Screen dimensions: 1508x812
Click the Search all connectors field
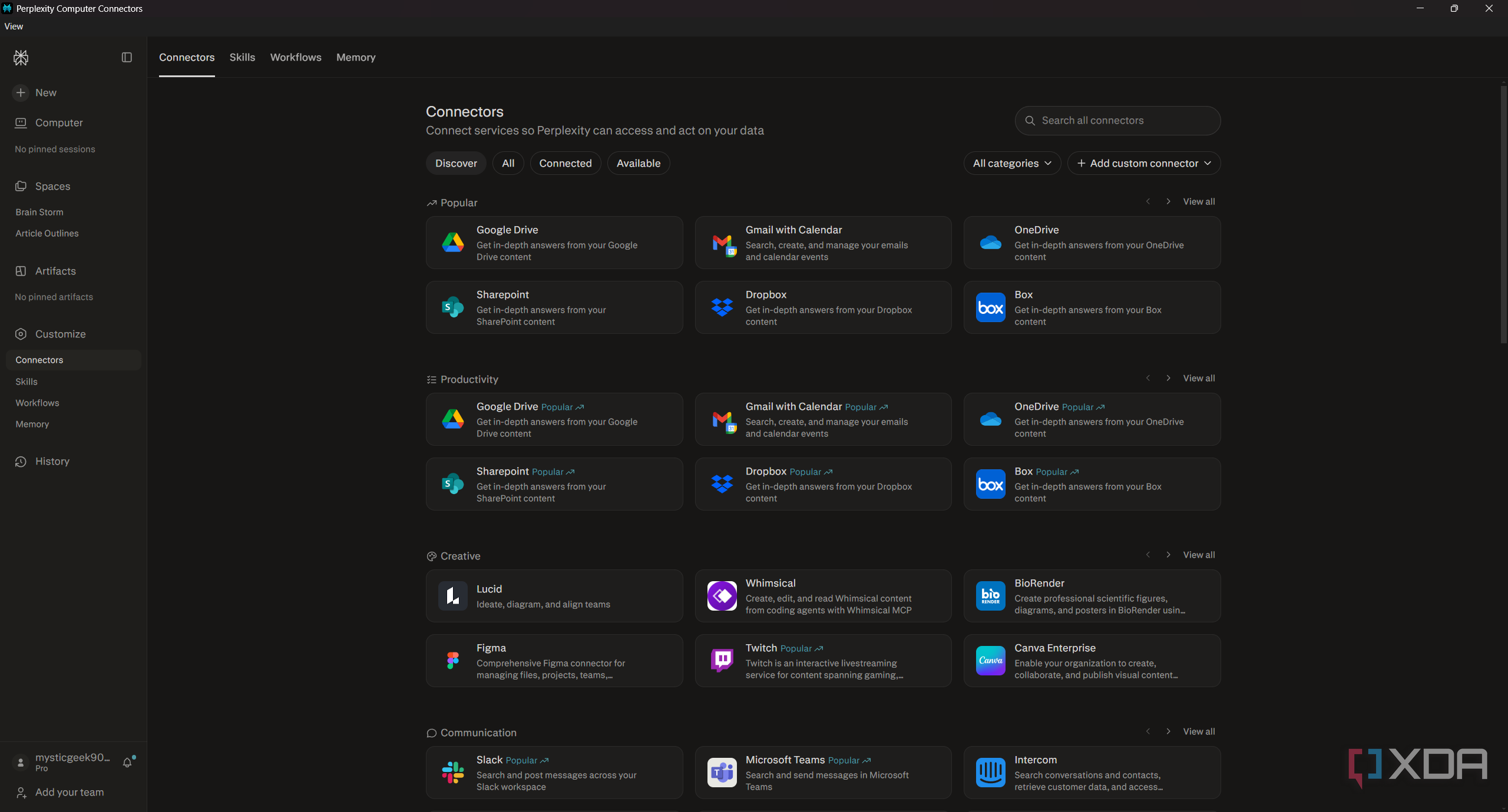(1117, 121)
